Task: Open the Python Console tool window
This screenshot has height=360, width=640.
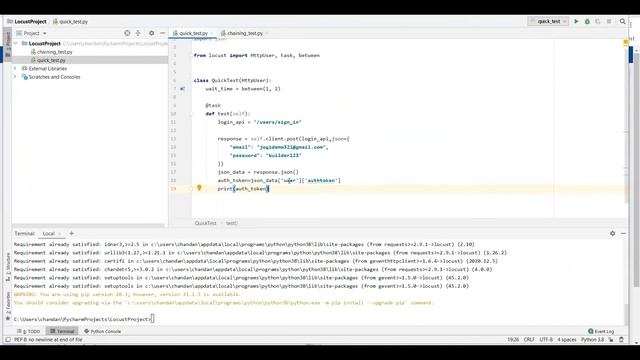Action: [x=102, y=331]
